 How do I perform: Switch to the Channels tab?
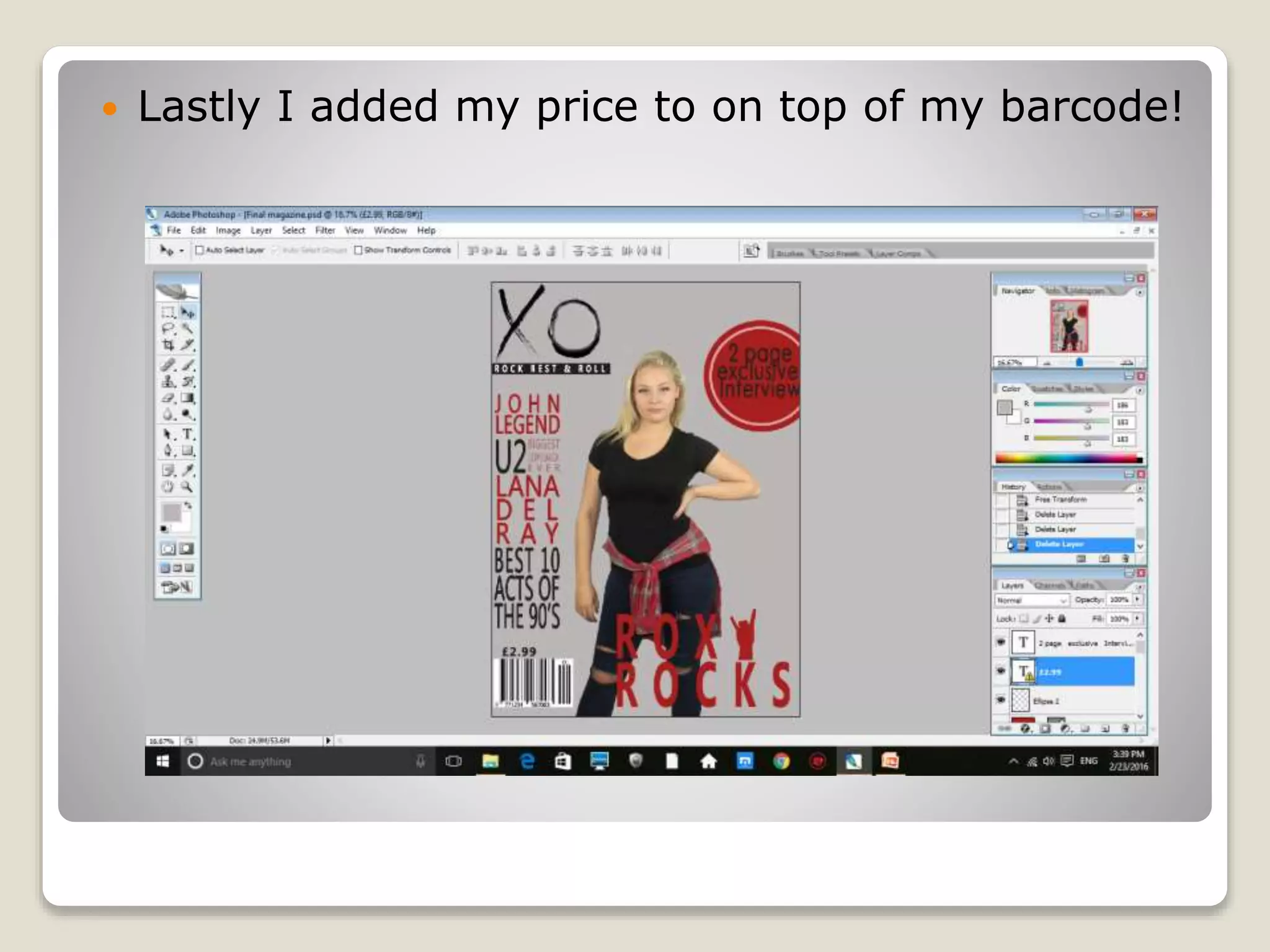[1049, 586]
